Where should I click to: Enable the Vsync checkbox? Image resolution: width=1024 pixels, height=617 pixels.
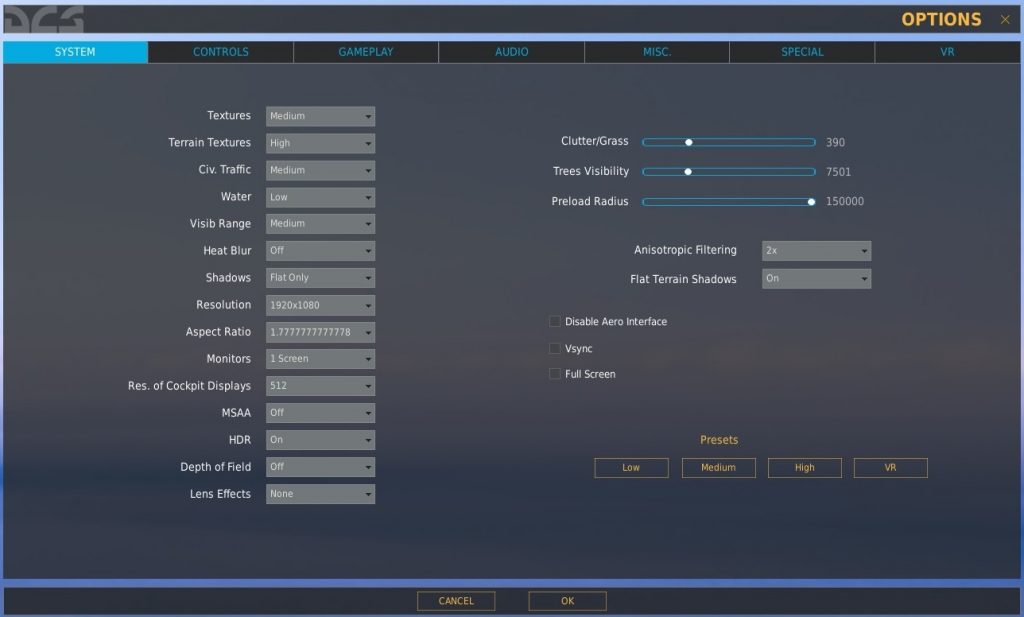pyautogui.click(x=555, y=348)
